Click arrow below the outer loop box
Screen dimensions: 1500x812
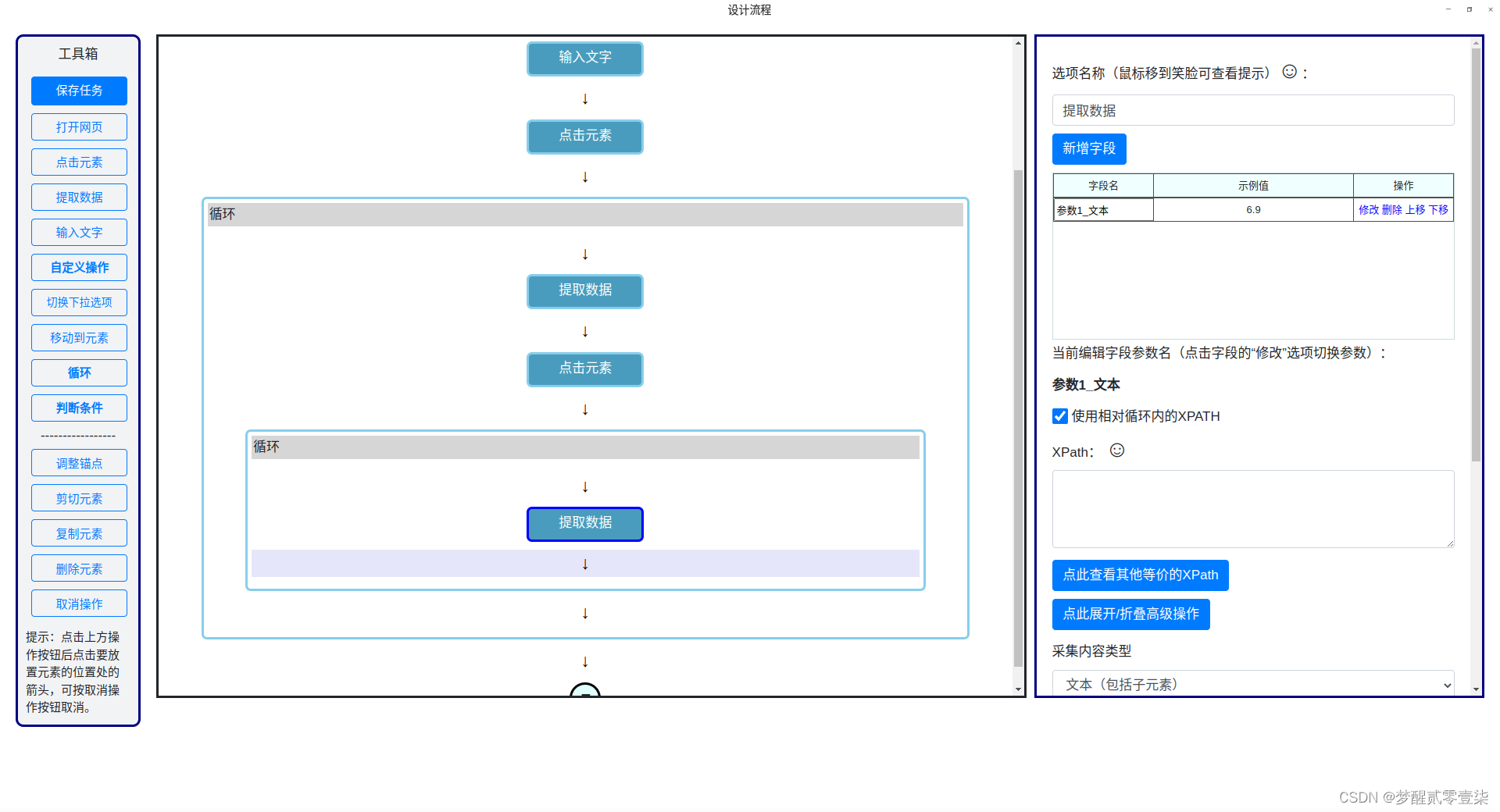tap(585, 661)
